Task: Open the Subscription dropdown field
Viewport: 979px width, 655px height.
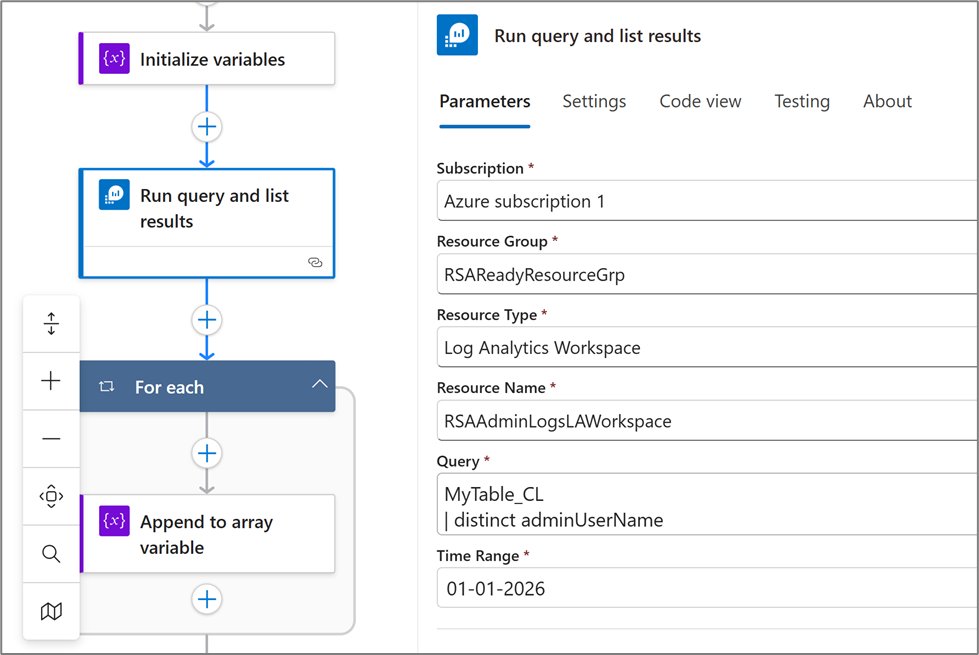Action: 708,201
